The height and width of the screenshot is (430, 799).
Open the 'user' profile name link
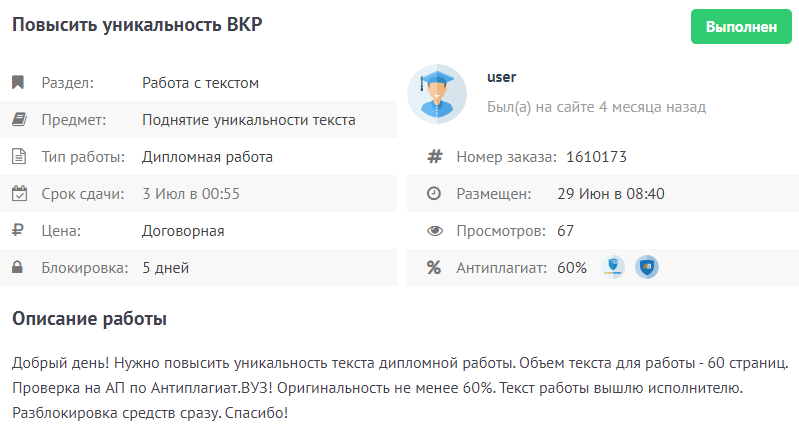[x=501, y=77]
